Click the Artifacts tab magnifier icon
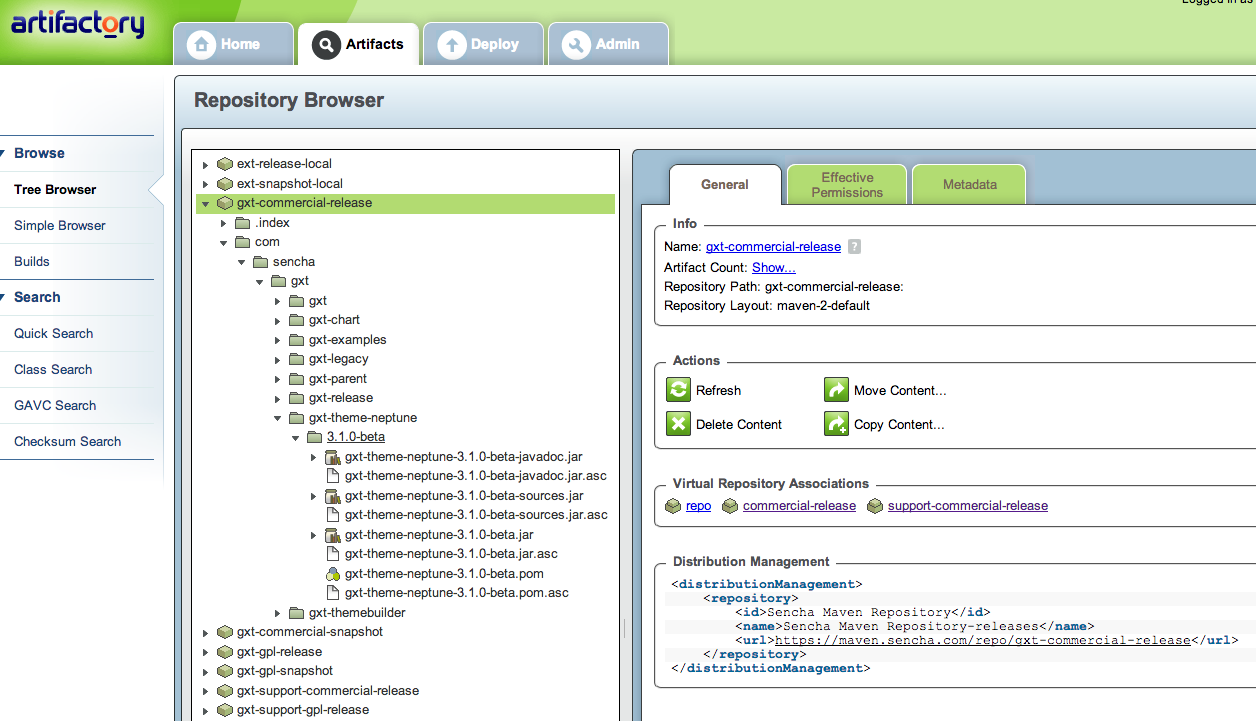The width and height of the screenshot is (1256, 721). 326,44
